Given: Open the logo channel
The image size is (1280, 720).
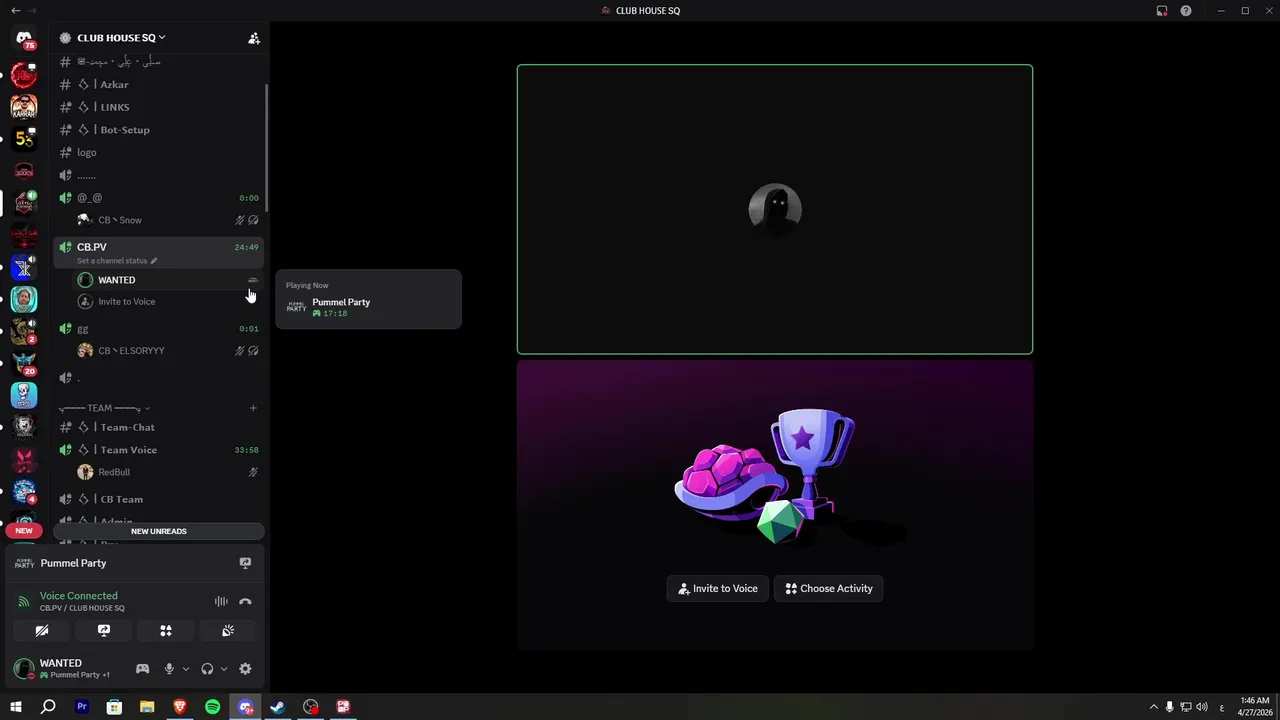Looking at the screenshot, I should pos(160,153).
